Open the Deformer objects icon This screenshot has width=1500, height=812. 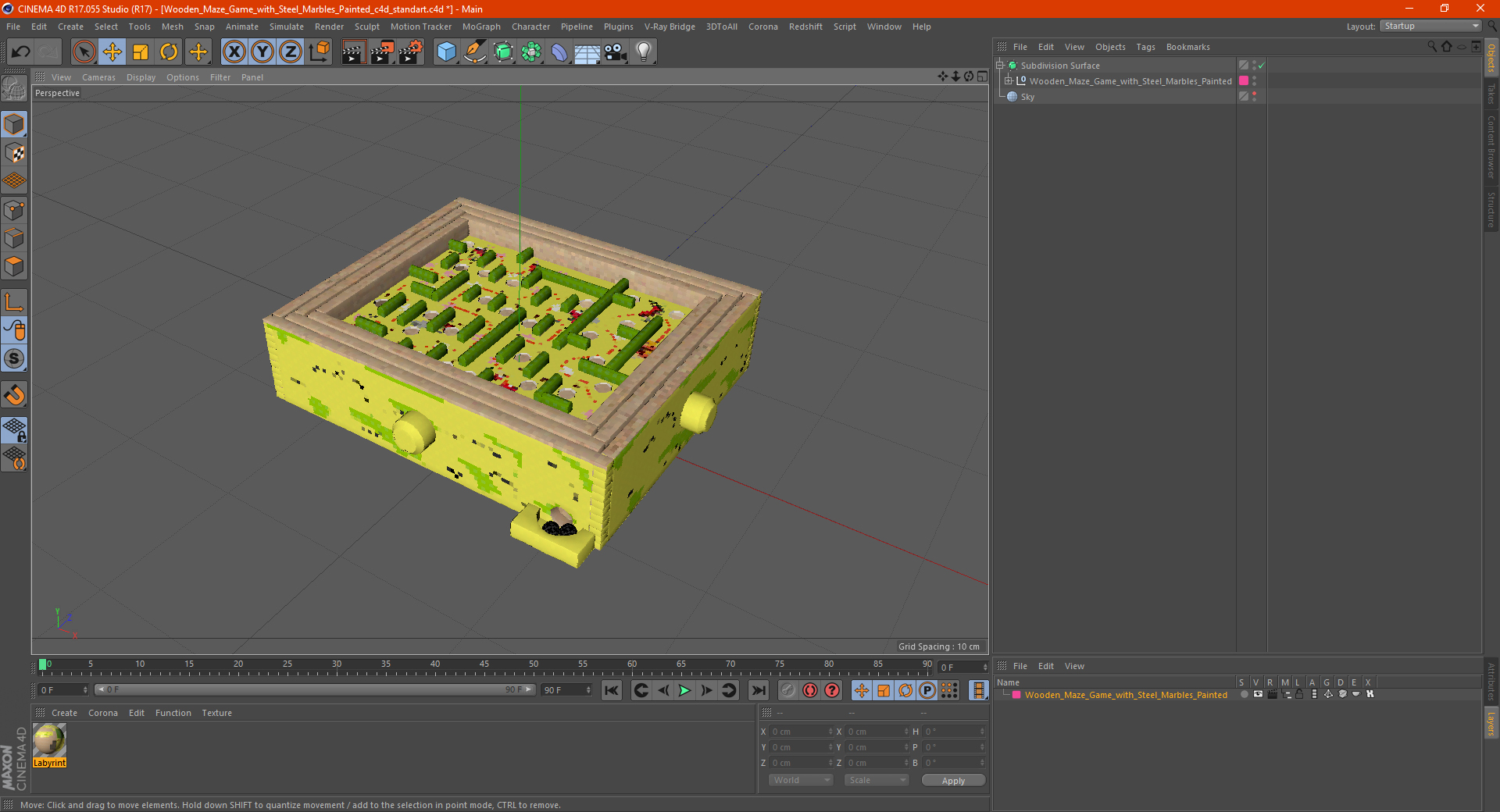(559, 52)
